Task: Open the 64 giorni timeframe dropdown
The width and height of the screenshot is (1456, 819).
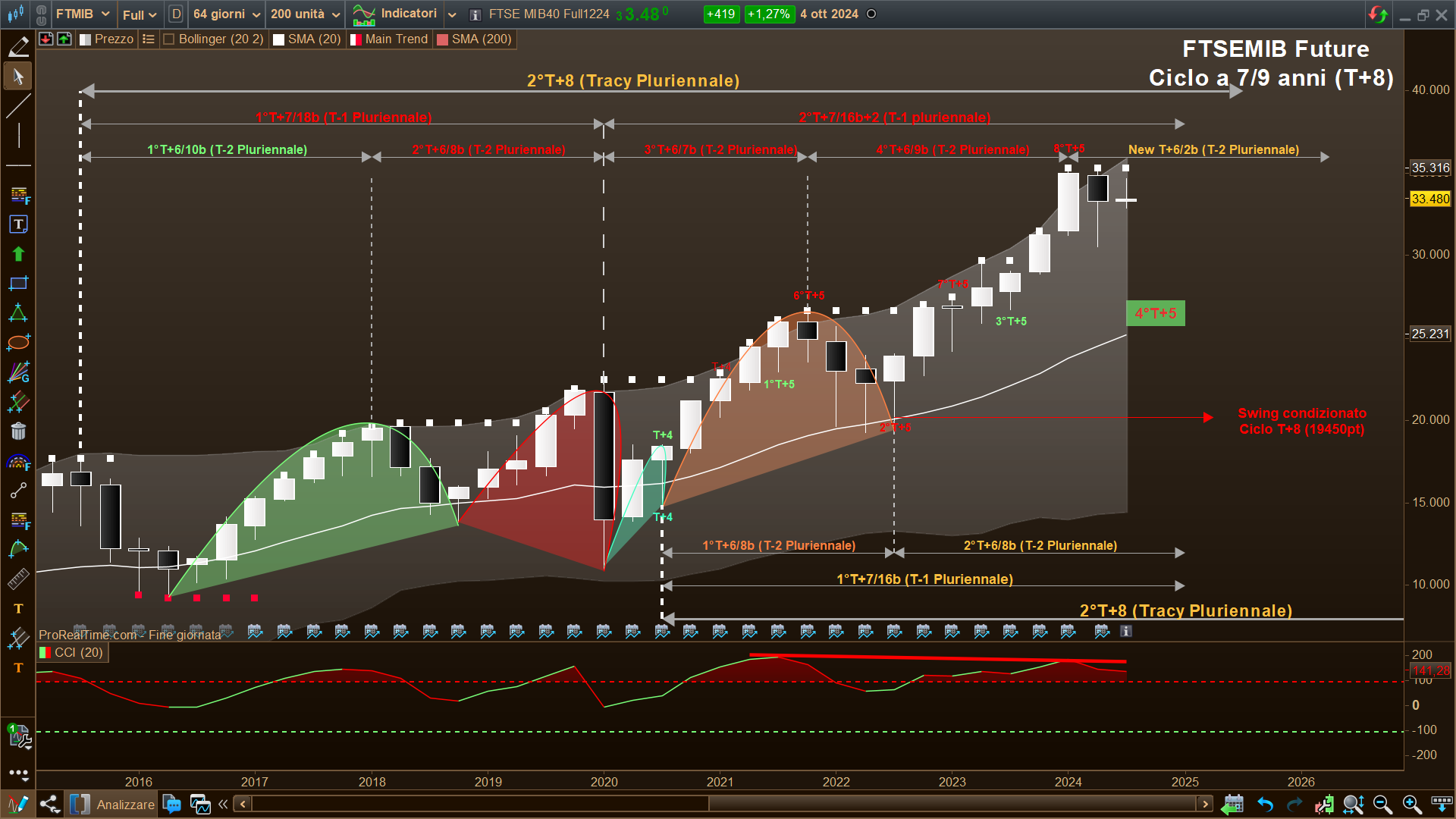Action: pyautogui.click(x=227, y=14)
